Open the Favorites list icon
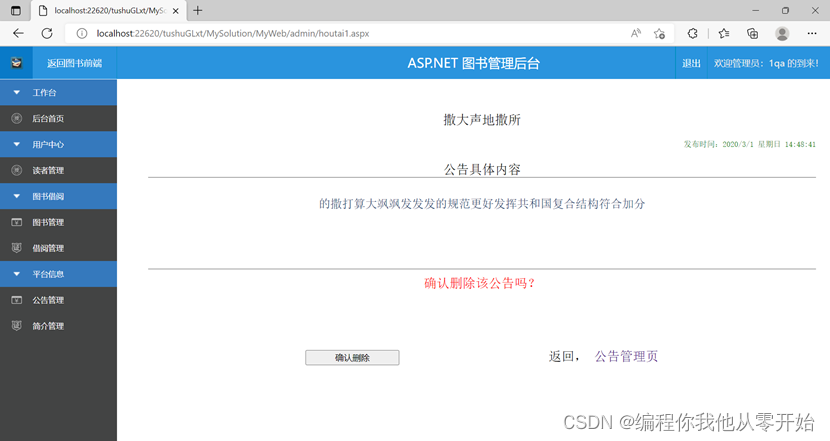 click(x=724, y=33)
